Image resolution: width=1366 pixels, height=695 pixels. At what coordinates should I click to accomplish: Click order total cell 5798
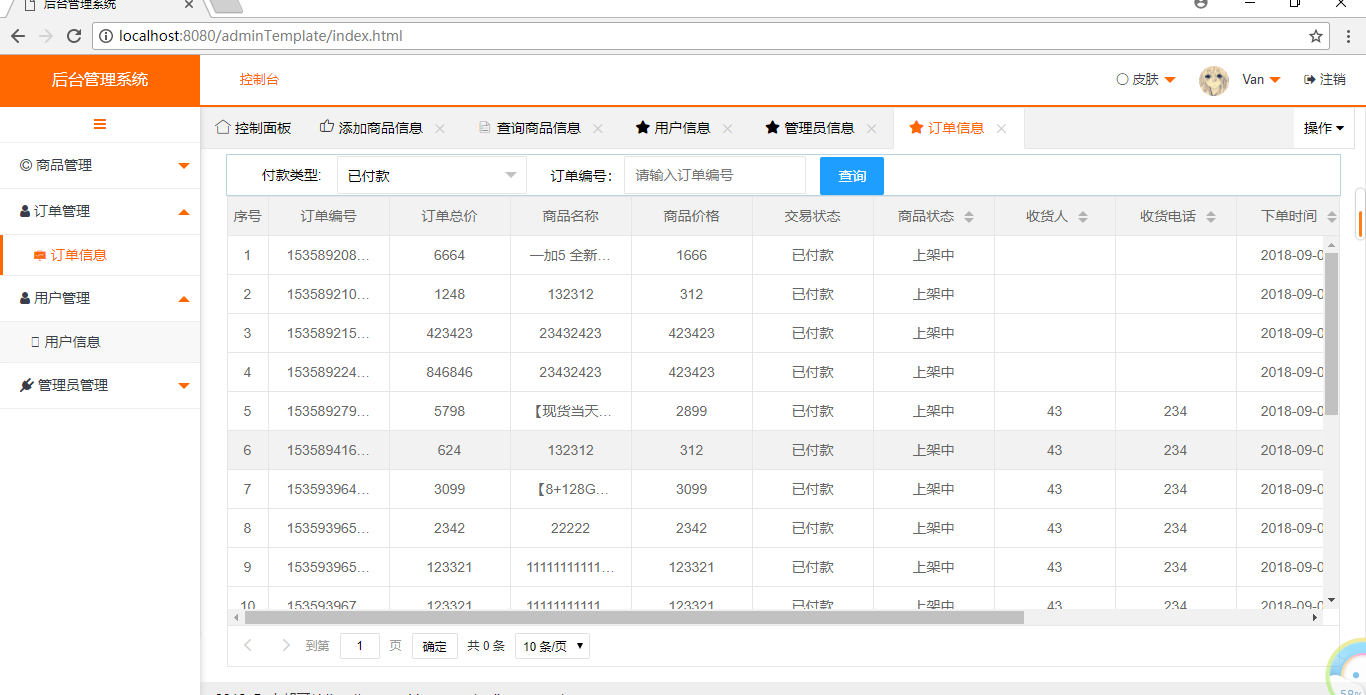pyautogui.click(x=450, y=411)
